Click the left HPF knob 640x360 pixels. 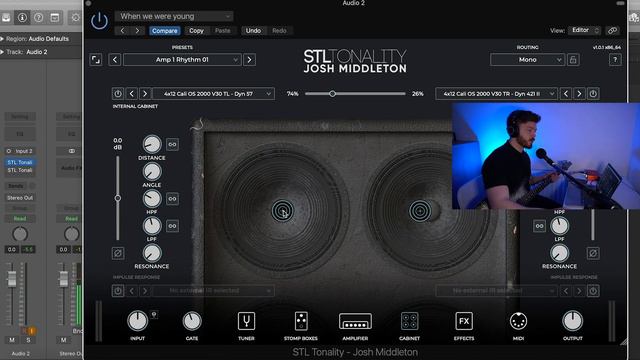pos(152,199)
